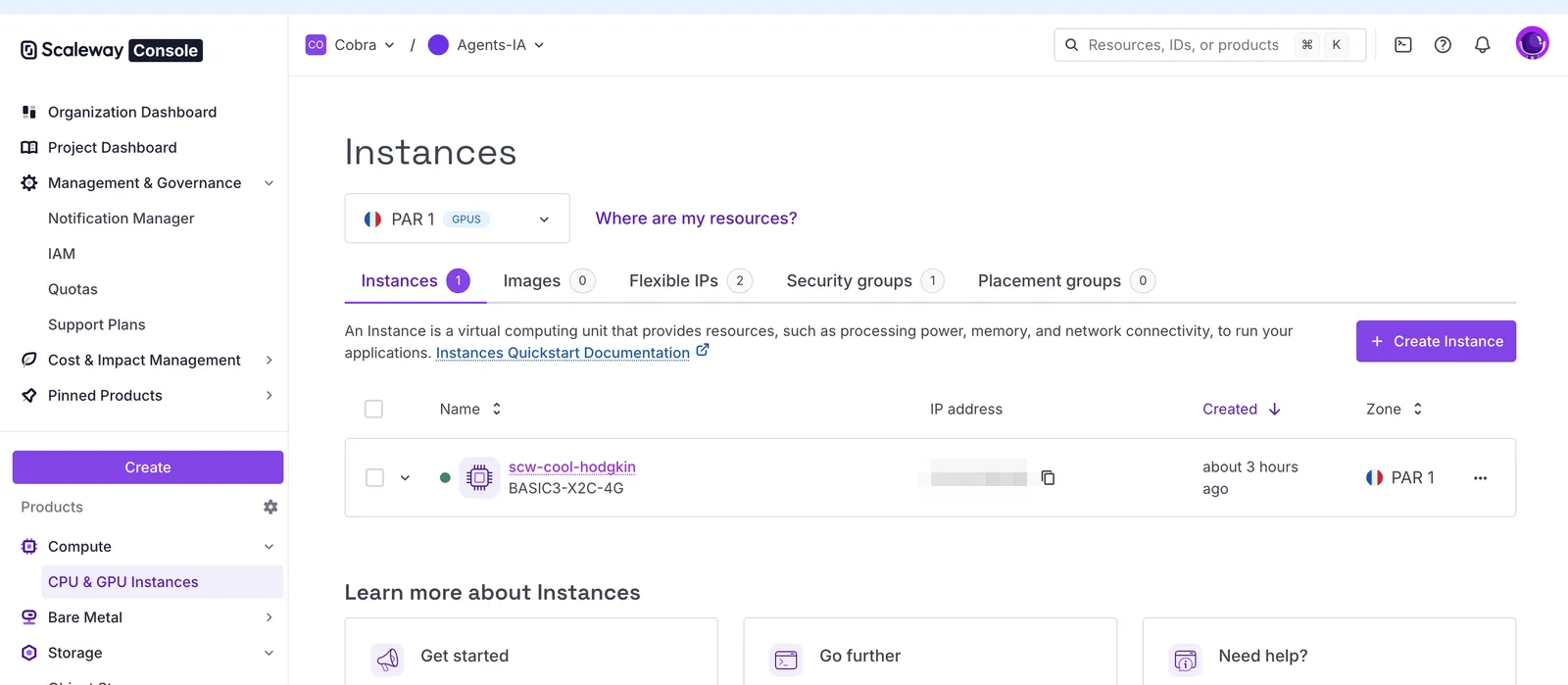Switch to the Placement groups tab
This screenshot has width=1568, height=685.
1066,281
